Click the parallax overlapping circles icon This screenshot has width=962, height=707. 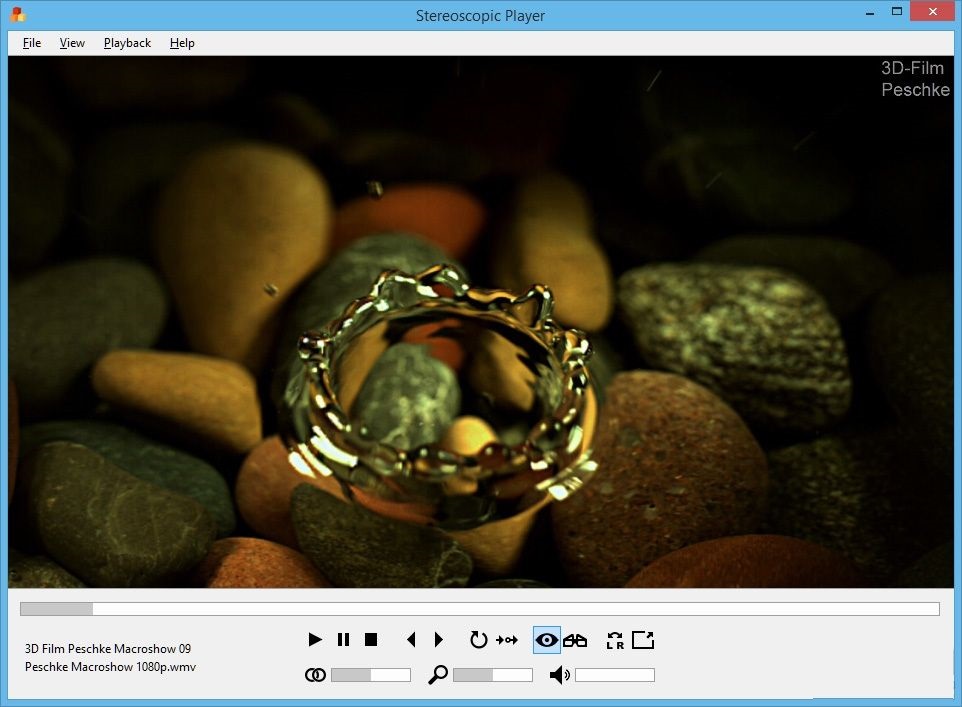[315, 675]
